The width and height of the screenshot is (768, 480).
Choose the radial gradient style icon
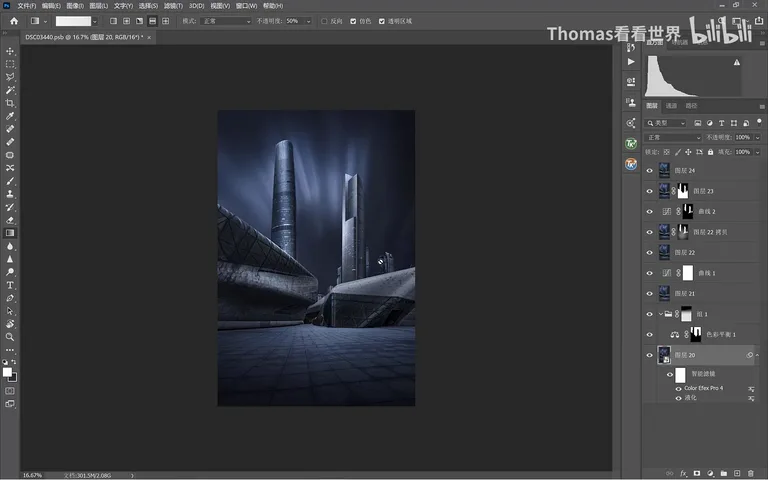pyautogui.click(x=126, y=21)
